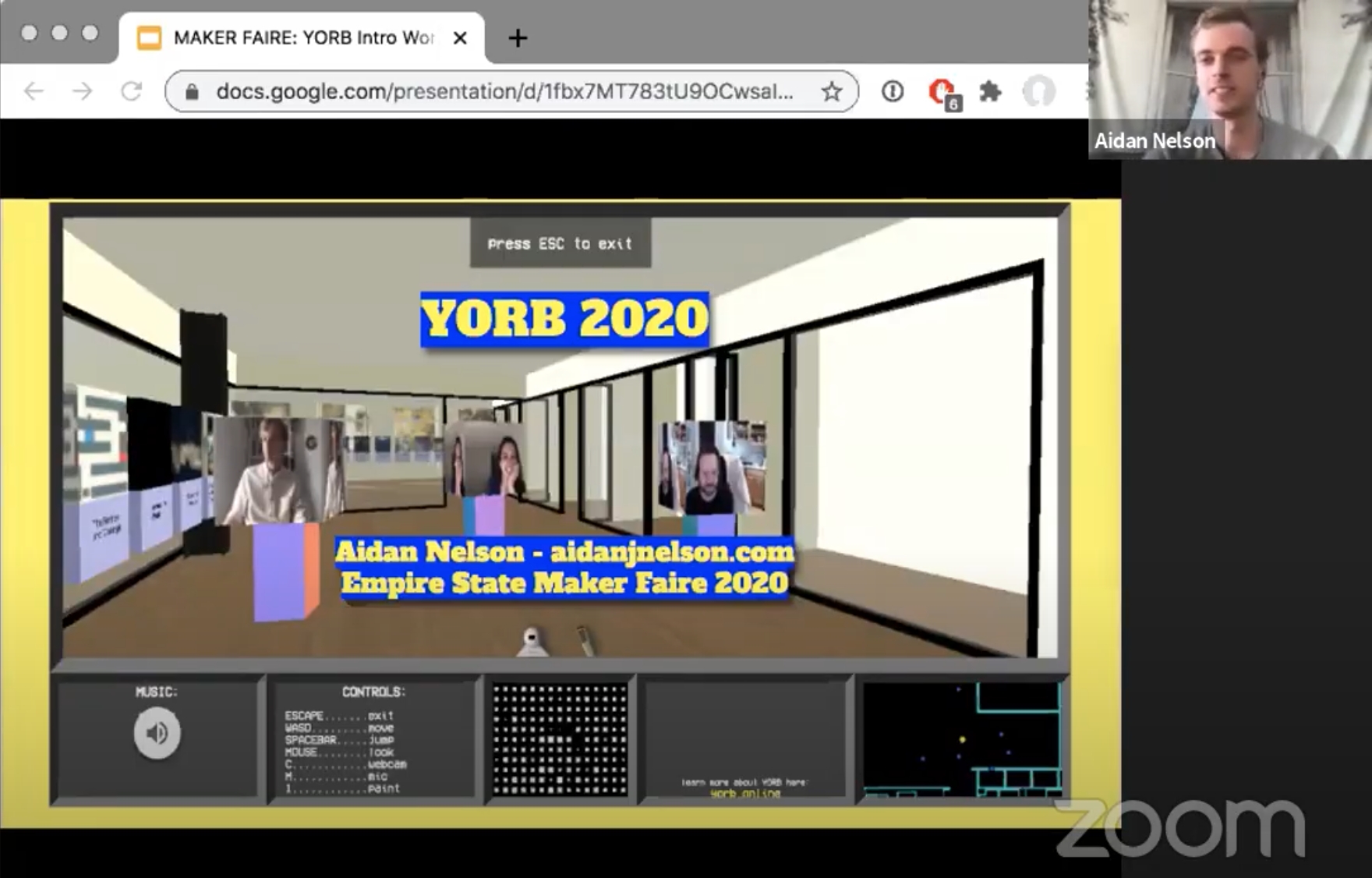The height and width of the screenshot is (878, 1372).
Task: Click the YORB 2020 title text
Action: 564,319
